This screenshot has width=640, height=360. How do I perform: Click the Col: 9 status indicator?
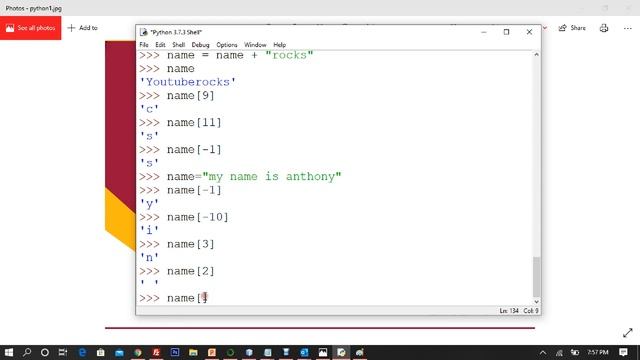531,311
